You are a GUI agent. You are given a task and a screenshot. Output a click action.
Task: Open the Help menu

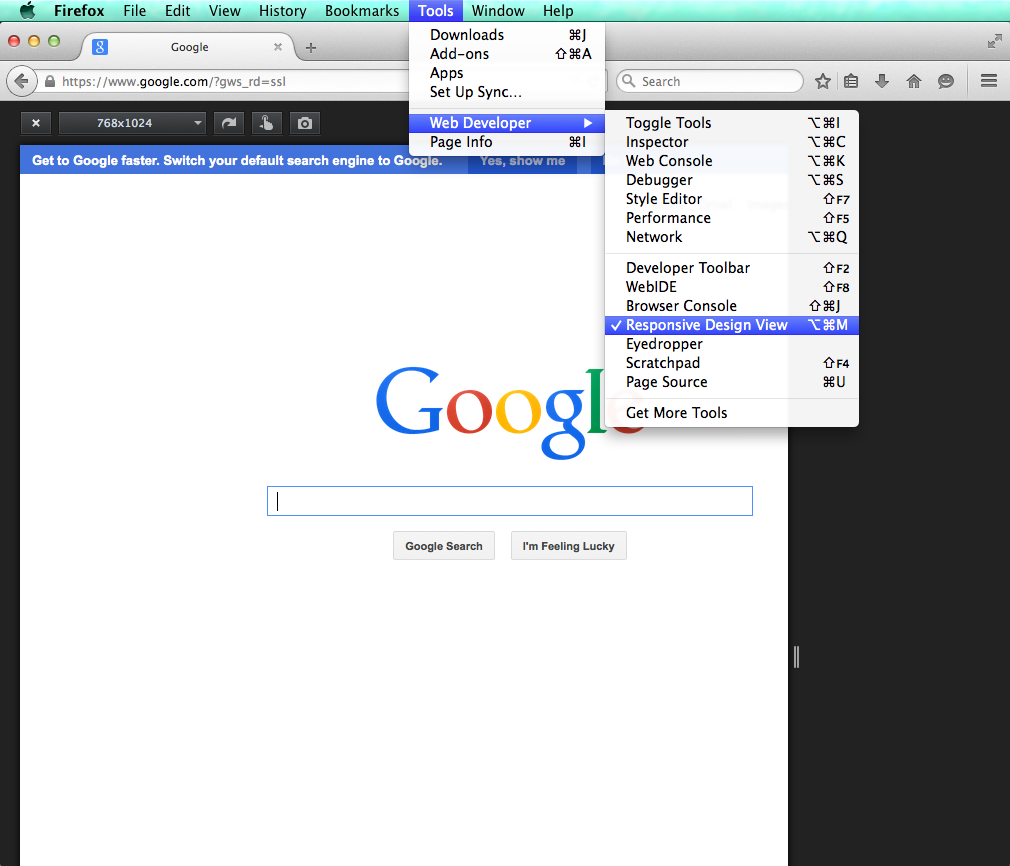558,11
